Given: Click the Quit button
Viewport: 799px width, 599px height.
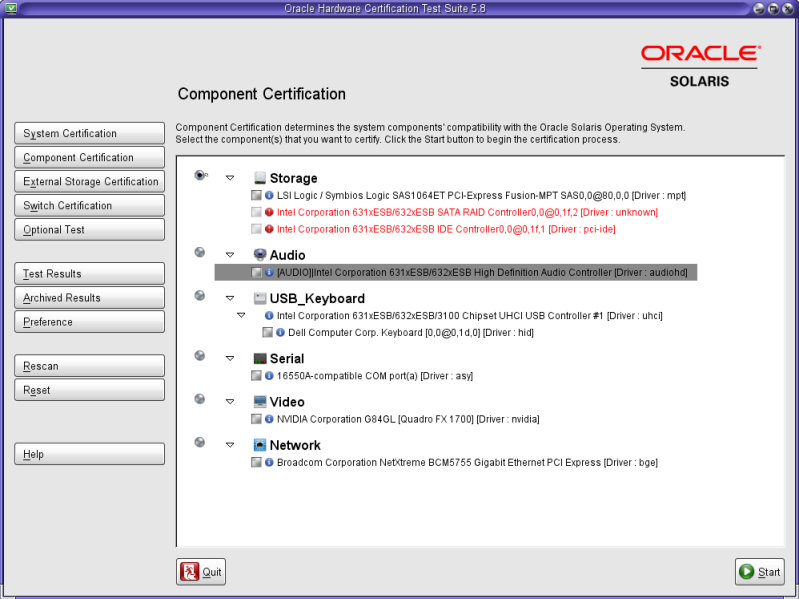Looking at the screenshot, I should [201, 571].
